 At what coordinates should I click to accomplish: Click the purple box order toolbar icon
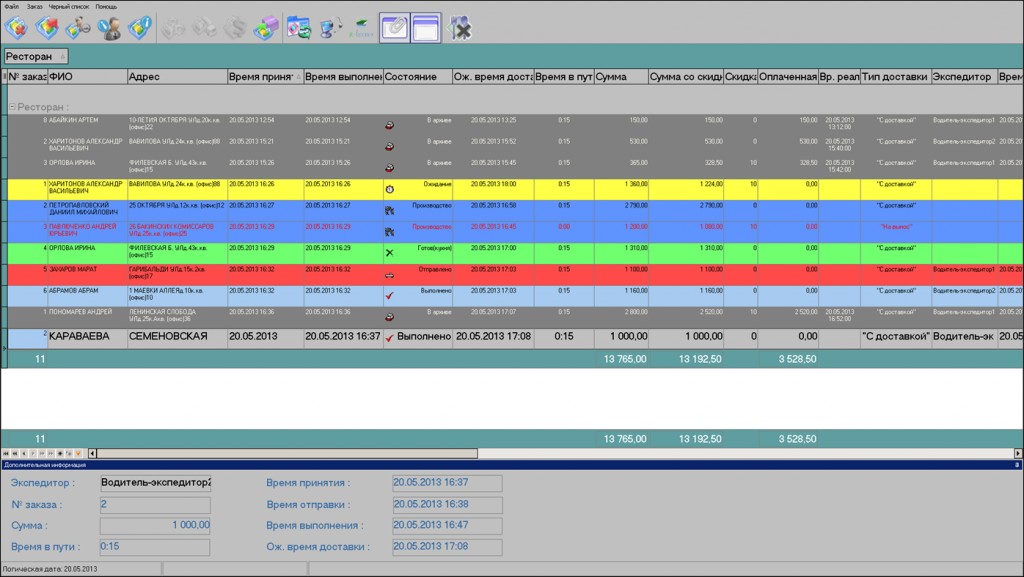click(266, 27)
